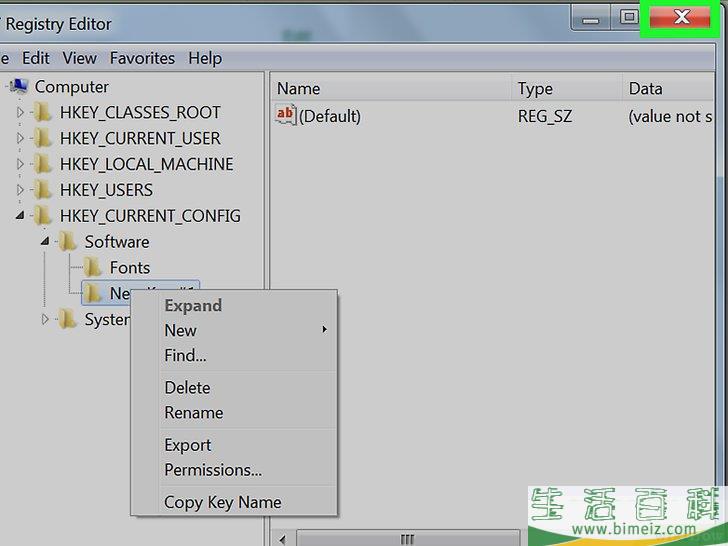The image size is (728, 546).
Task: Click the highlighted New Key folder icon
Action: pos(92,293)
